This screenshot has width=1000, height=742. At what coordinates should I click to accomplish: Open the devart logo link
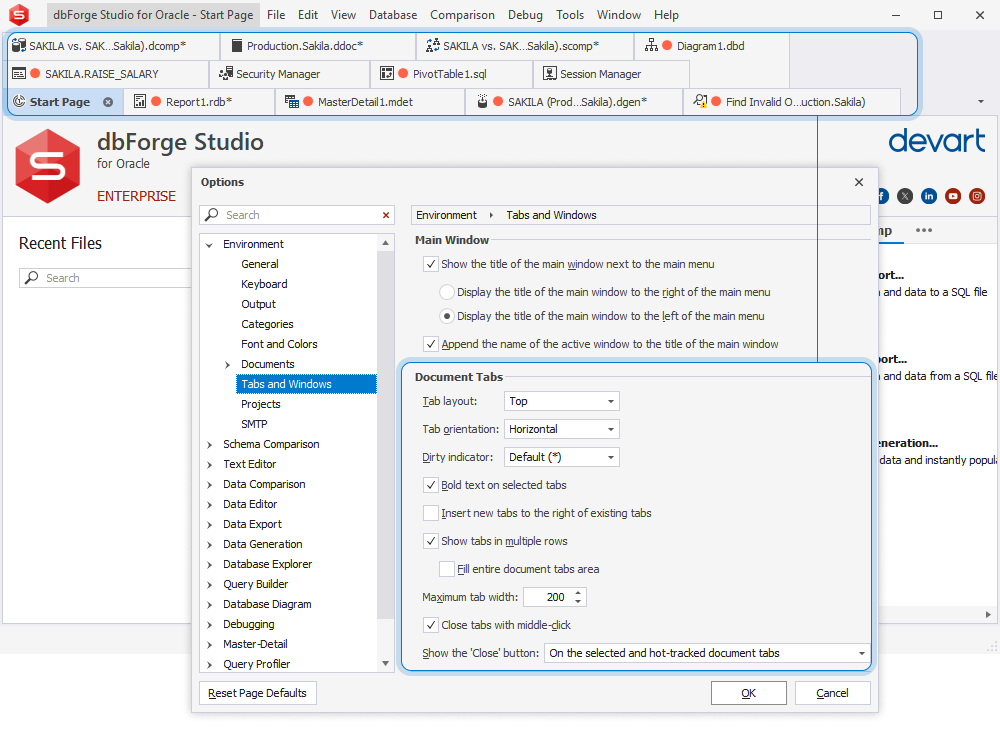pyautogui.click(x=937, y=141)
